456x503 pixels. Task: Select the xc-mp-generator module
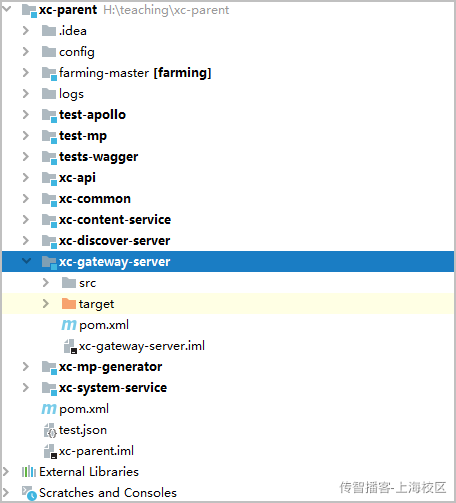point(110,367)
